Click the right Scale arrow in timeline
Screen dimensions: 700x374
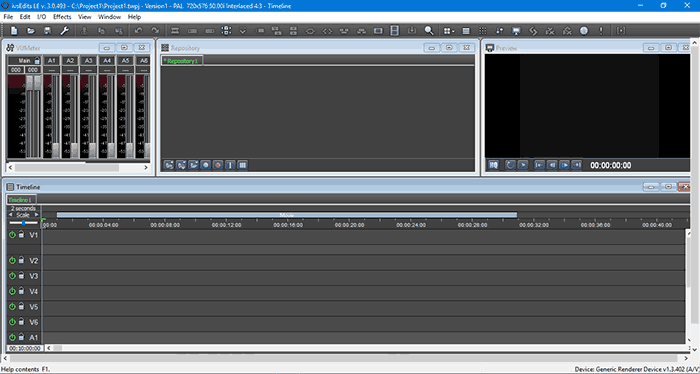37,215
